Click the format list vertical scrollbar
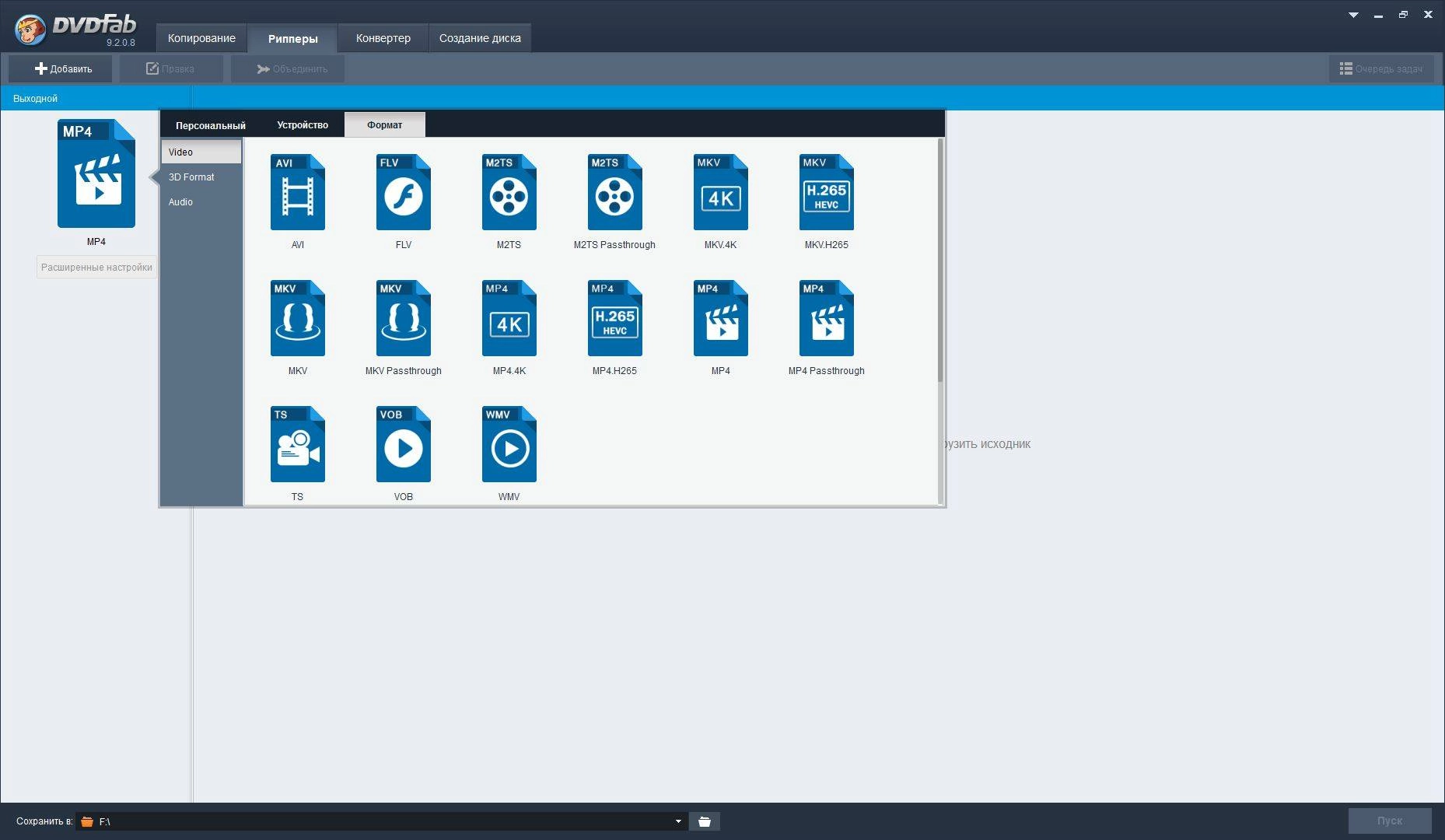Viewport: 1445px width, 840px height. coord(940,261)
